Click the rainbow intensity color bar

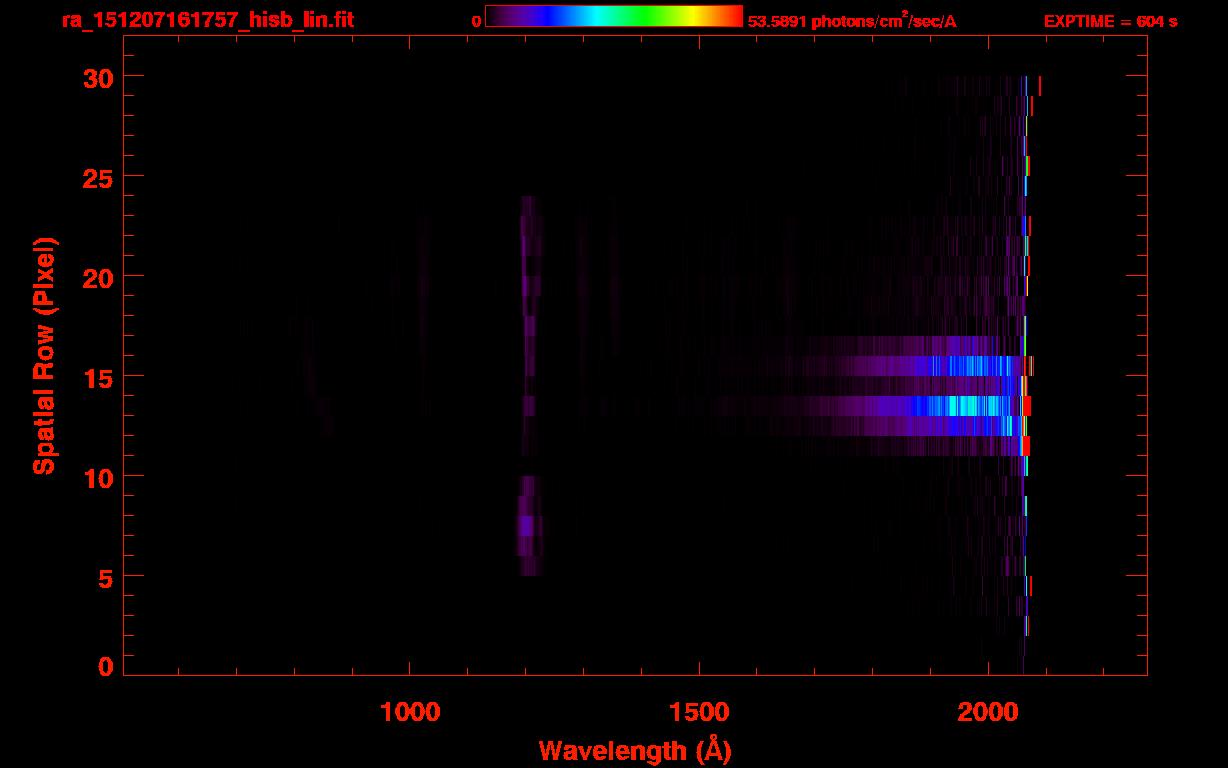pyautogui.click(x=614, y=17)
